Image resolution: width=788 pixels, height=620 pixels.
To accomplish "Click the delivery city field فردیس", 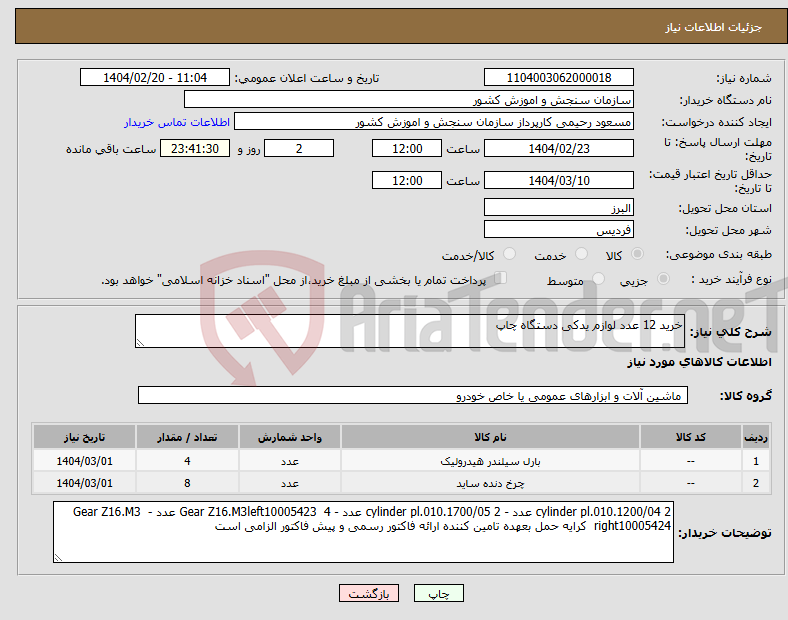I will click(x=558, y=229).
